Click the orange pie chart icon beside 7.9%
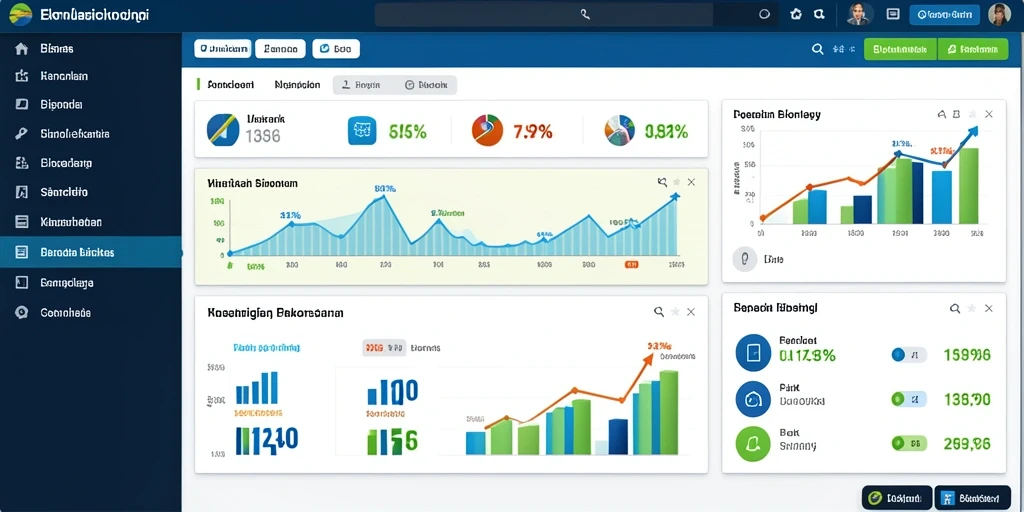Image resolution: width=1024 pixels, height=512 pixels. 487,130
